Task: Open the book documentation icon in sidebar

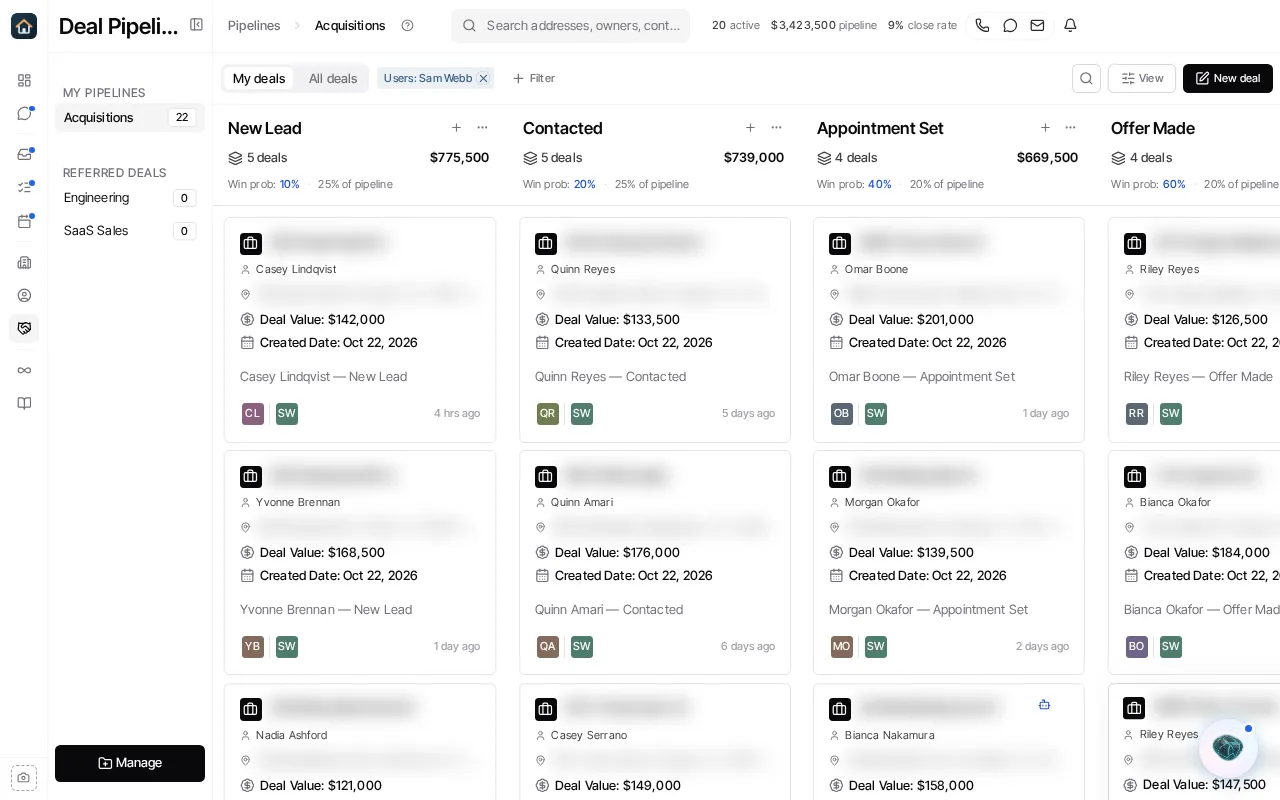Action: coord(24,403)
